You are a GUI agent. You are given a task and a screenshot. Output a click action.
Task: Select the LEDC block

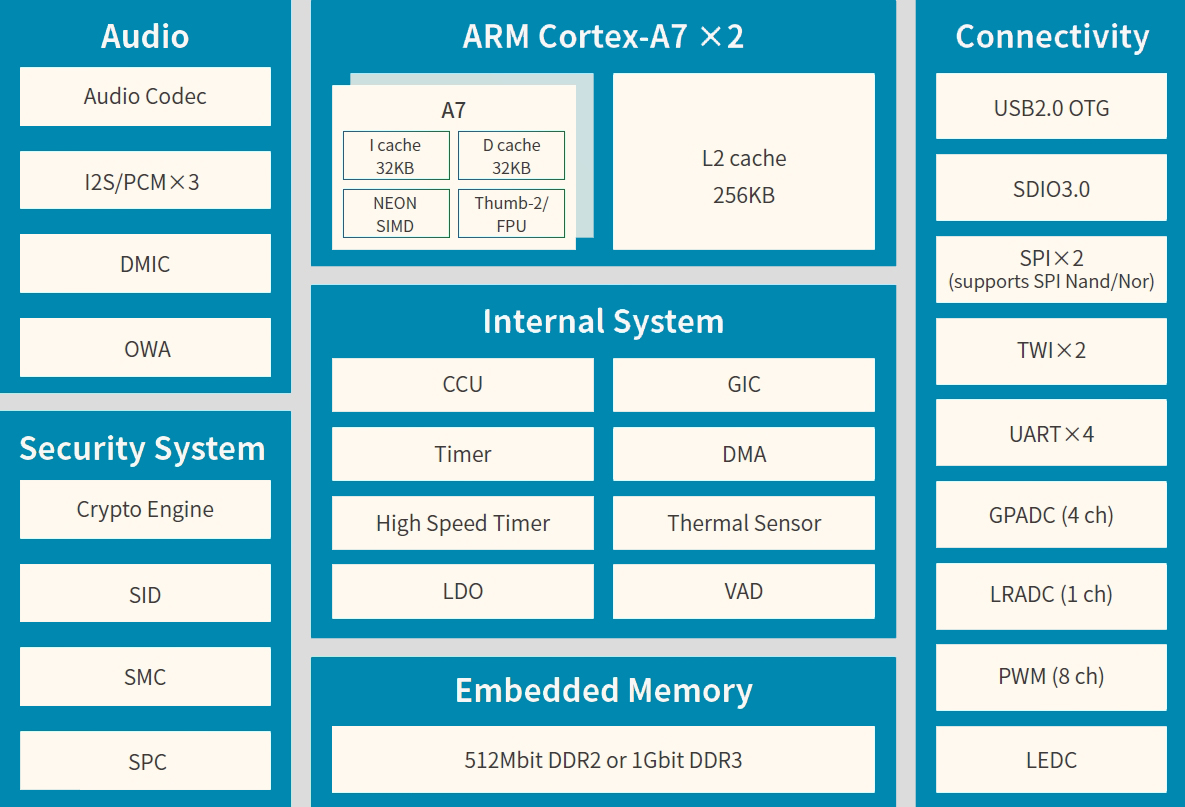1051,760
